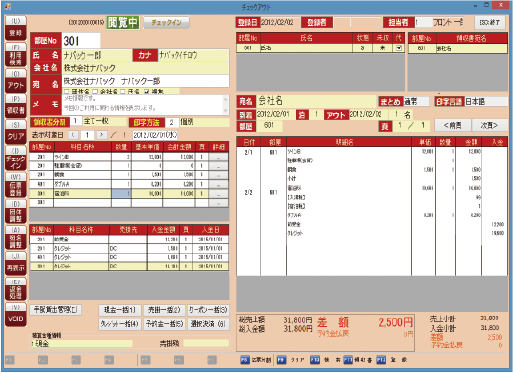
Task: Toggle the 氏名 checkbox under 宛名
Action: click(x=123, y=91)
